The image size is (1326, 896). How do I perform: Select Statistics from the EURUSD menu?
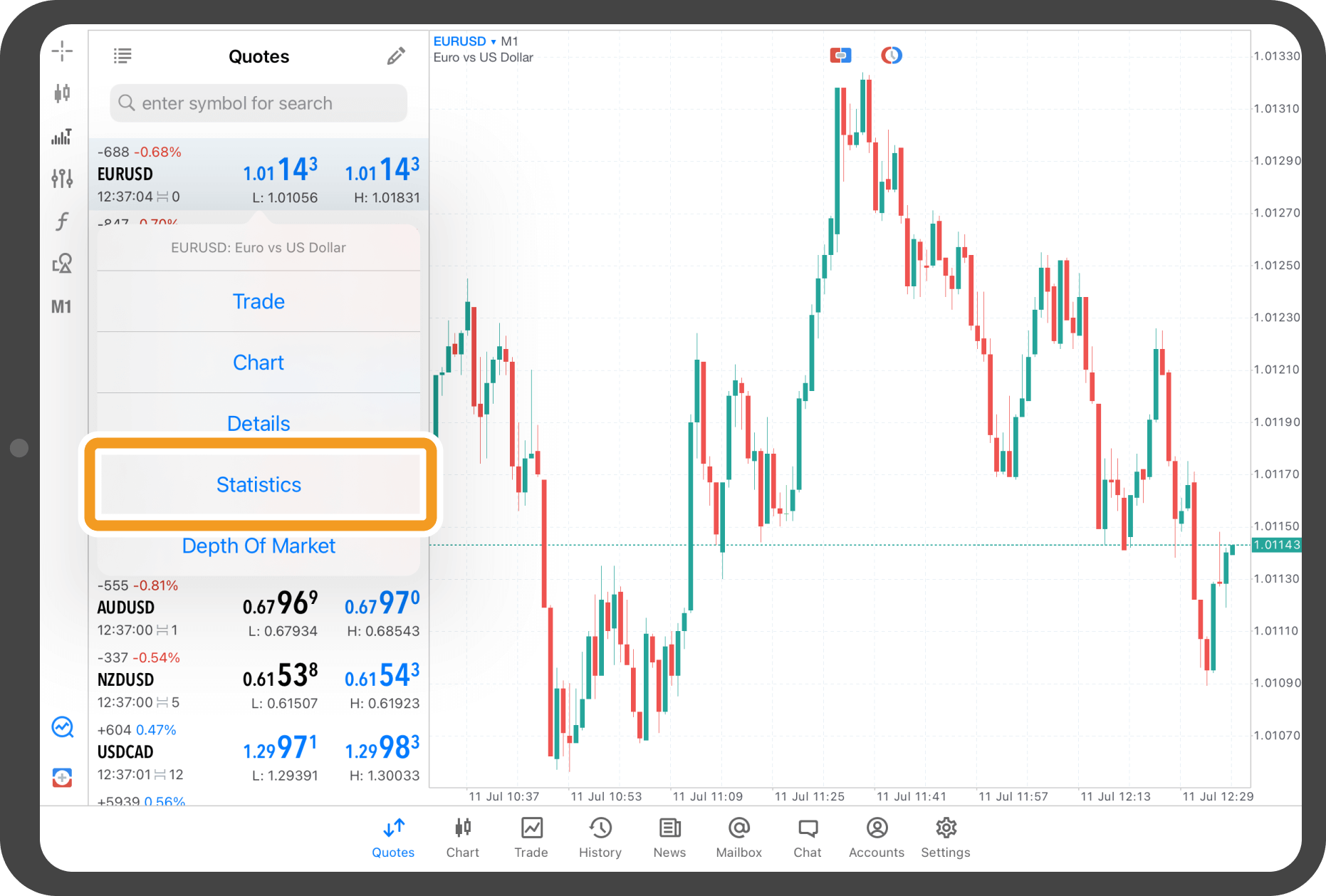[x=259, y=484]
